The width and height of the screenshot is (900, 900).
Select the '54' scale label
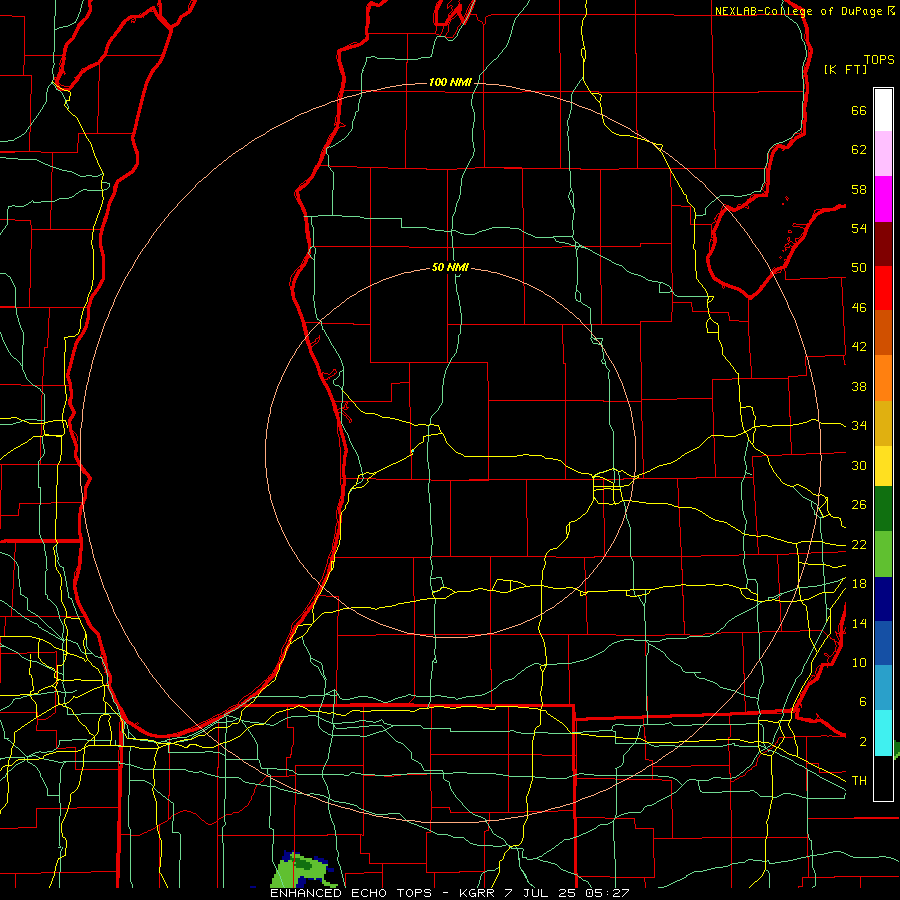coord(859,228)
